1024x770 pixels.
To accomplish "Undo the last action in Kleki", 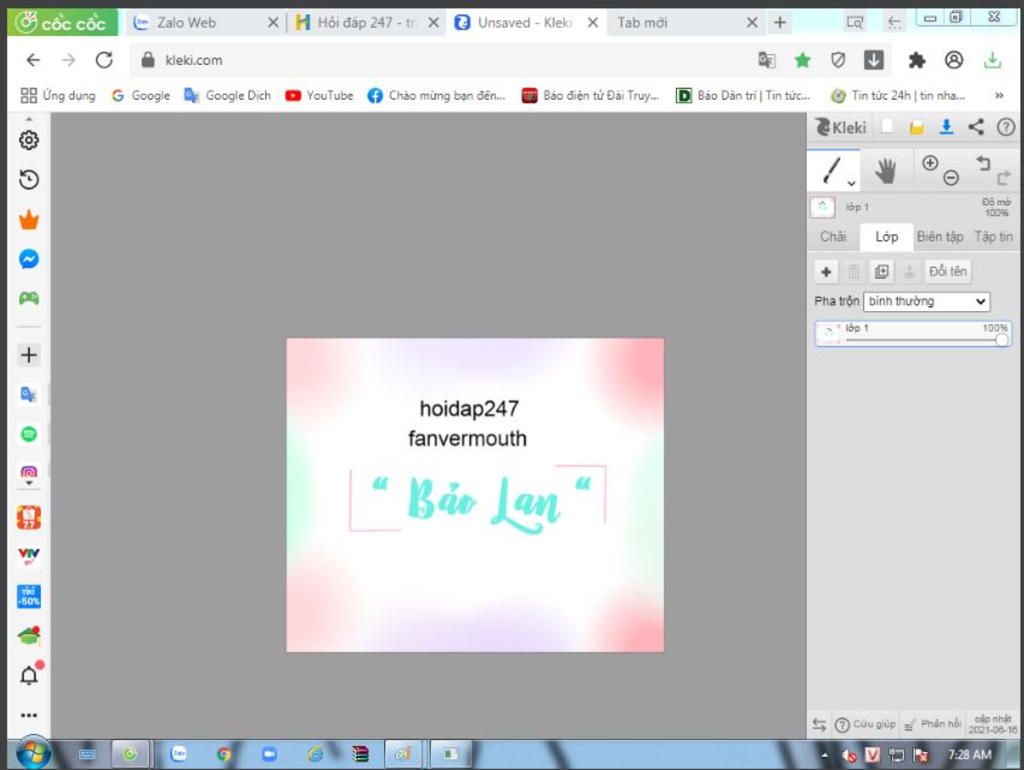I will tap(983, 163).
